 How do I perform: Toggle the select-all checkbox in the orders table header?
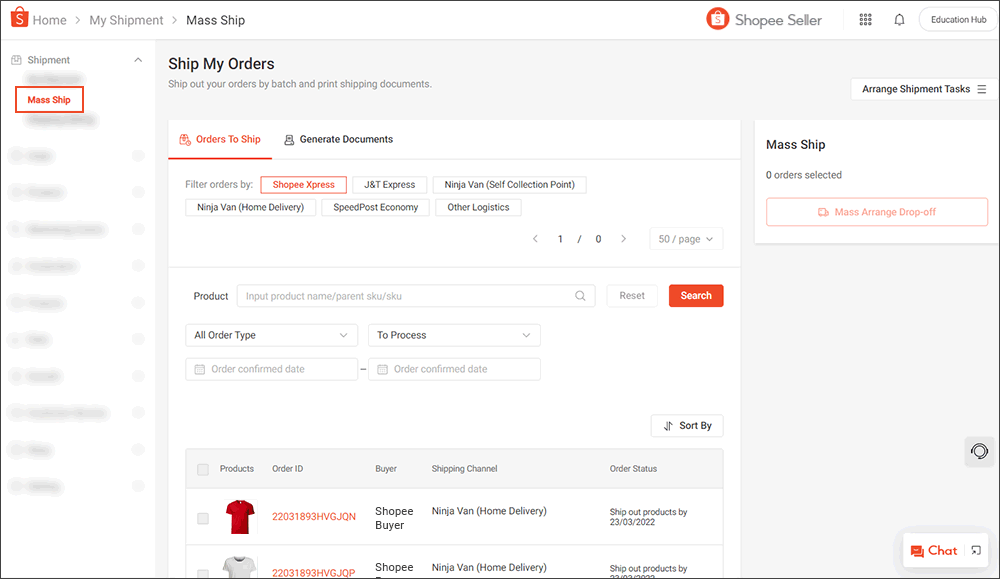[203, 469]
